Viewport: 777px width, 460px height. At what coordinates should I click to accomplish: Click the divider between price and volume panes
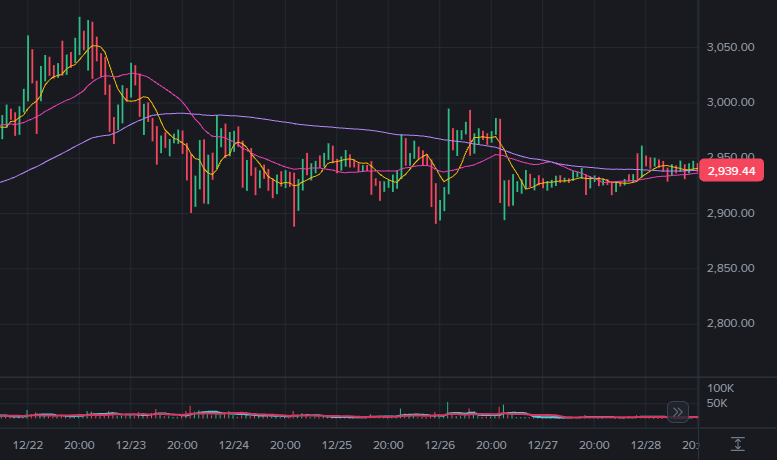350,378
